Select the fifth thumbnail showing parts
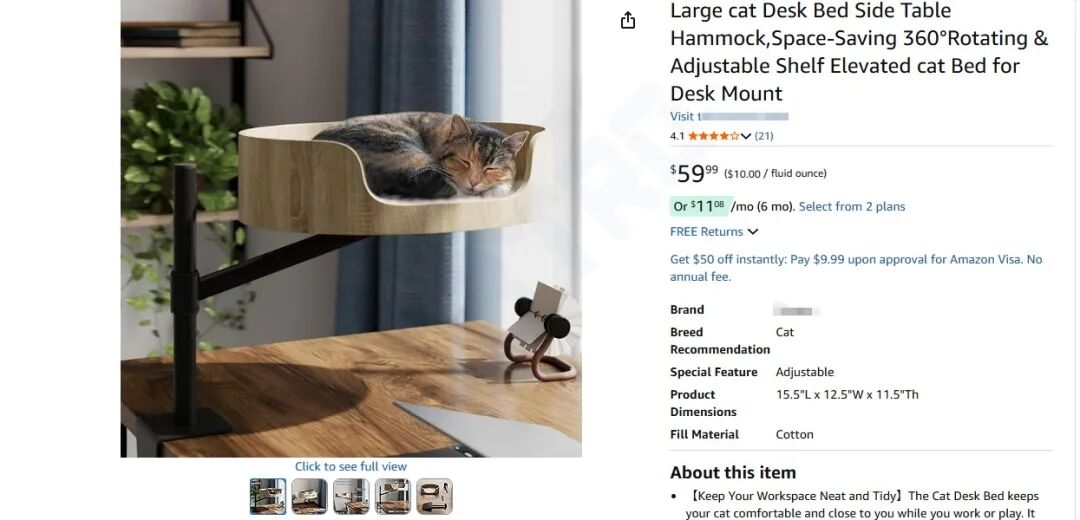1080x520 pixels. pos(435,496)
